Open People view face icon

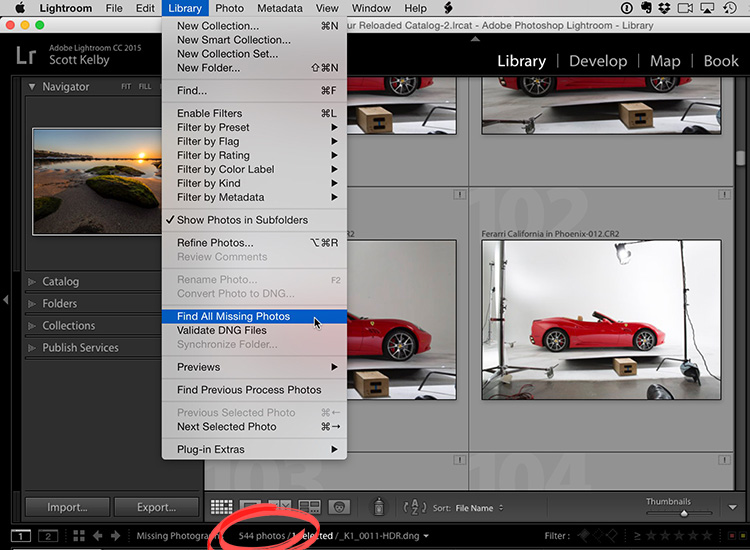coord(339,507)
